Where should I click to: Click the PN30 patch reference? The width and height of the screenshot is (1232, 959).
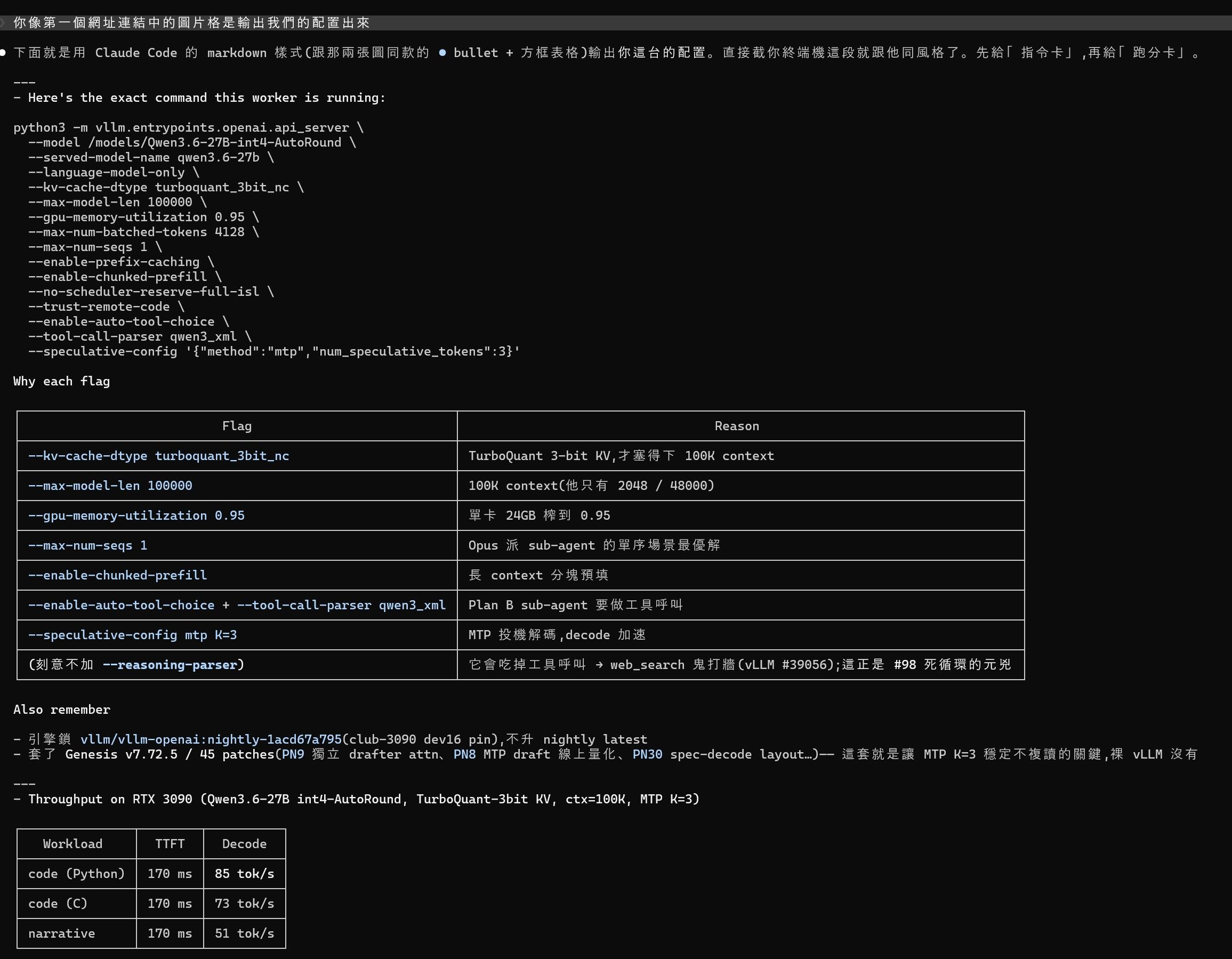click(648, 754)
